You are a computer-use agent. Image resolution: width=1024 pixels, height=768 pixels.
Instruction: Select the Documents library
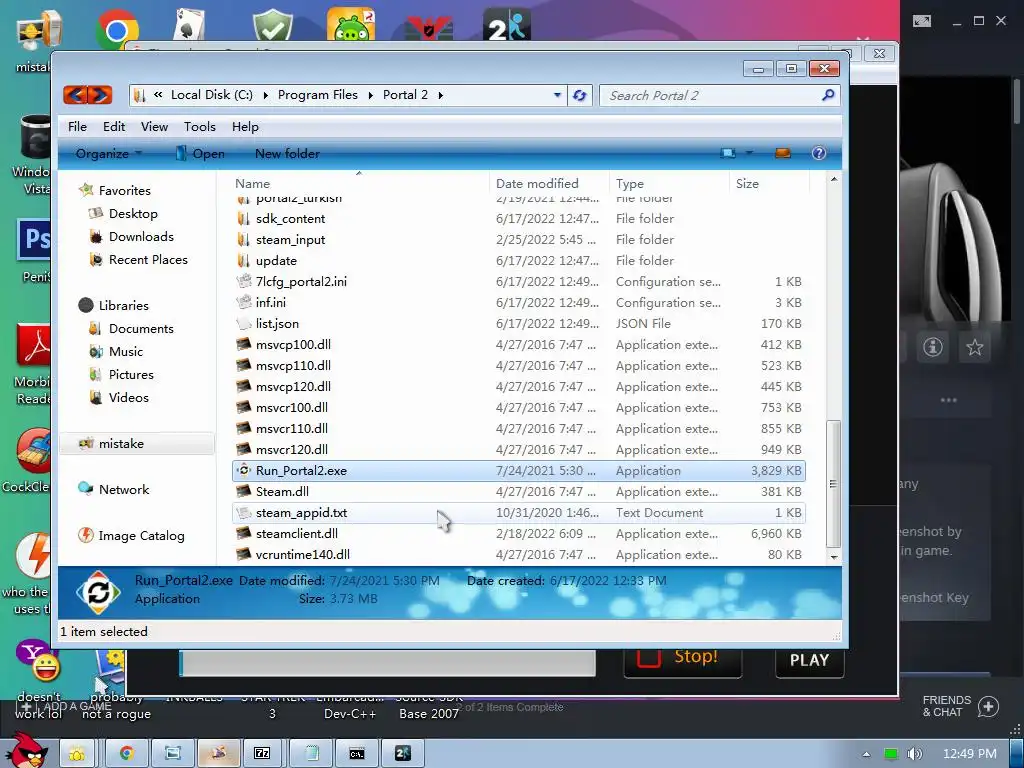tap(141, 328)
